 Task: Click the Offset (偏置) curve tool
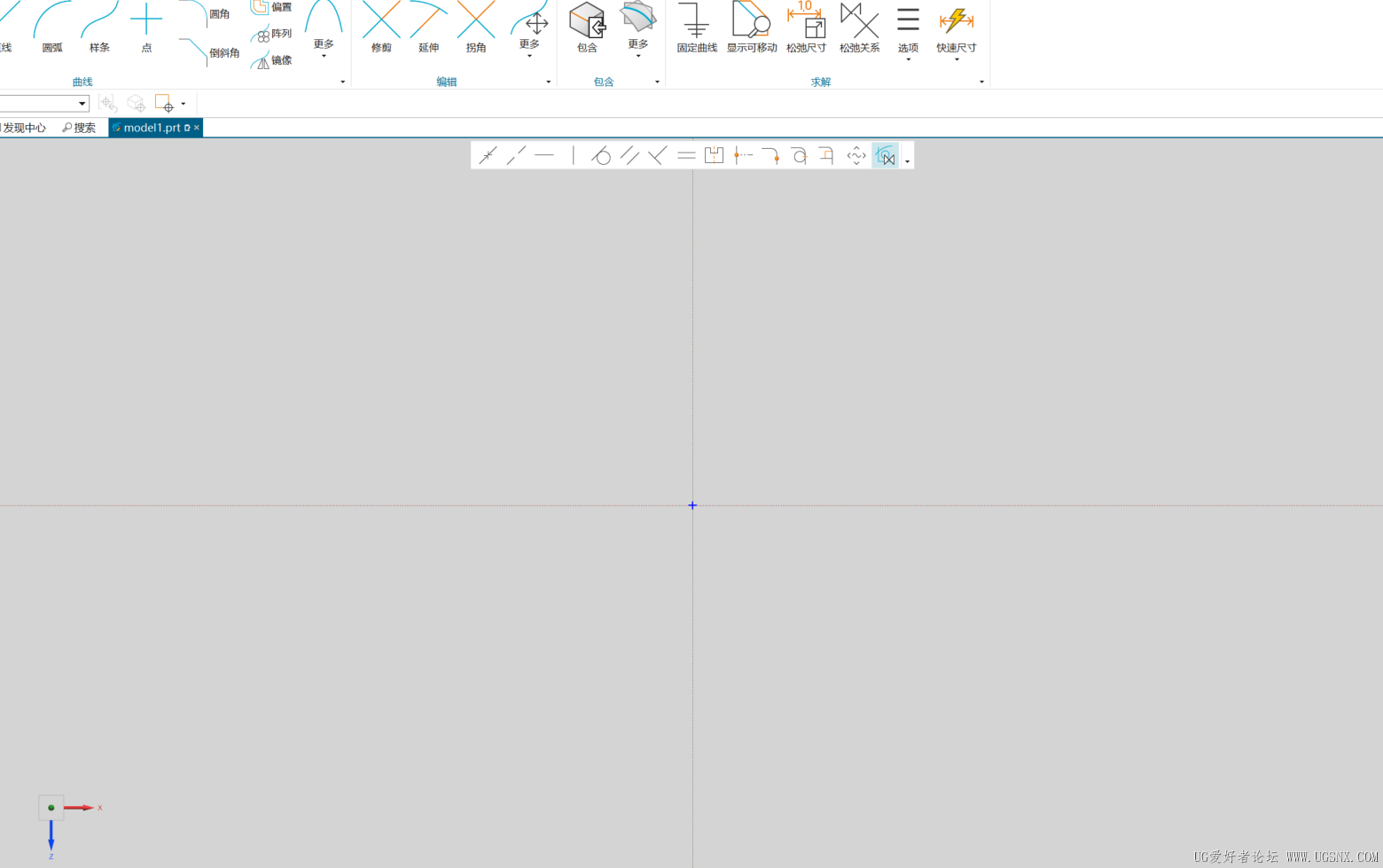tap(271, 8)
